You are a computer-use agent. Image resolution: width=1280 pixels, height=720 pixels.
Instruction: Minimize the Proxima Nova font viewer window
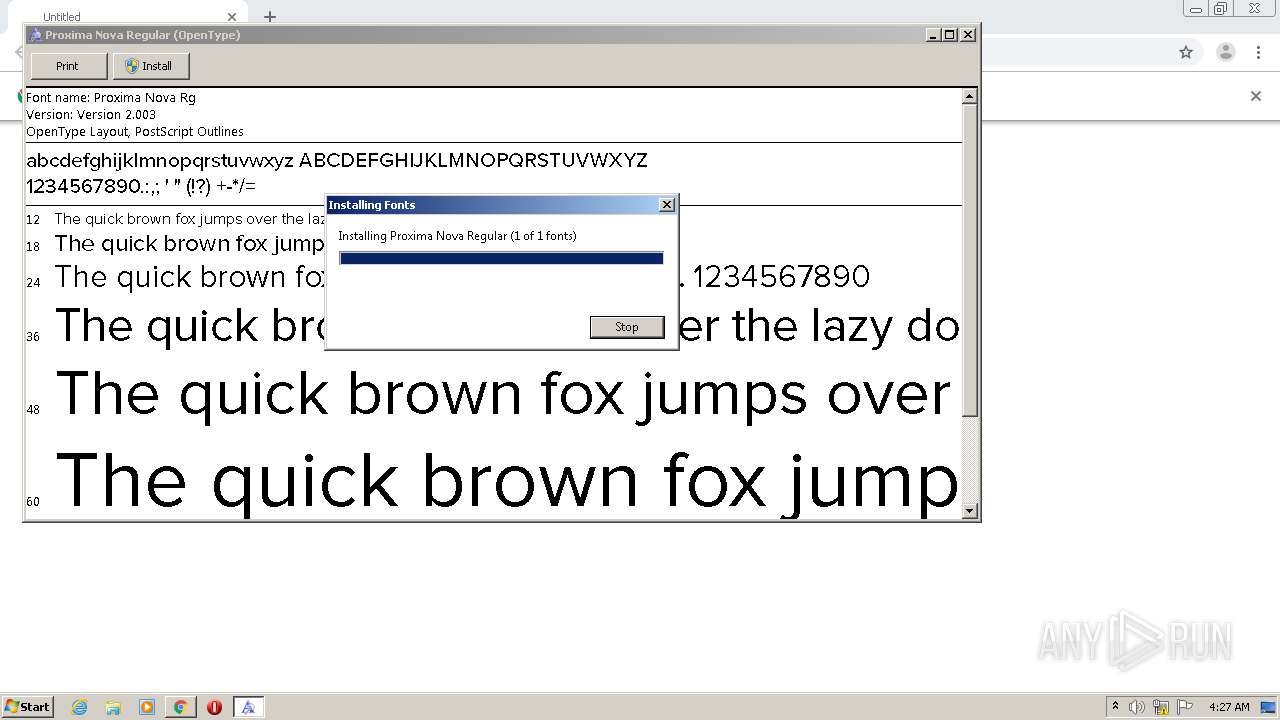tap(933, 35)
